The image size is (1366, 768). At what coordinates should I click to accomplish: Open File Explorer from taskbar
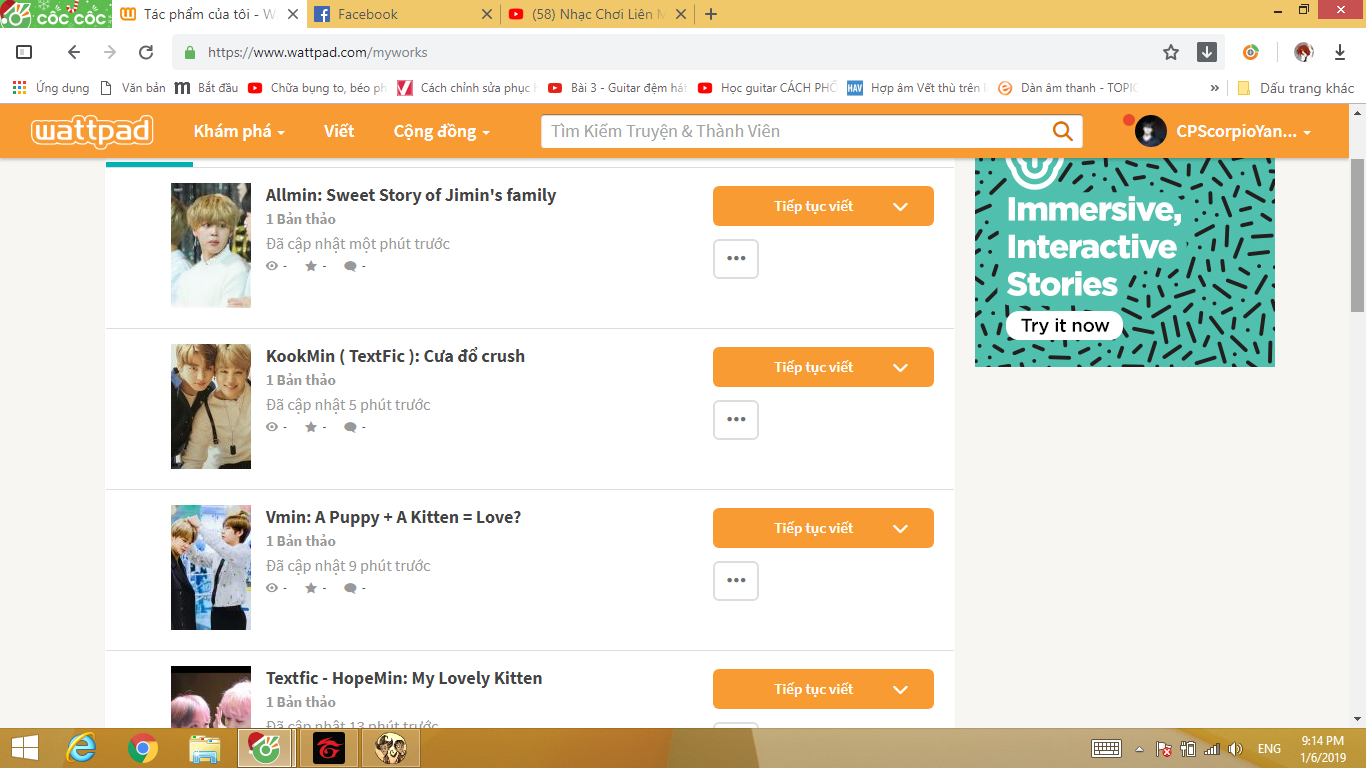(x=205, y=748)
